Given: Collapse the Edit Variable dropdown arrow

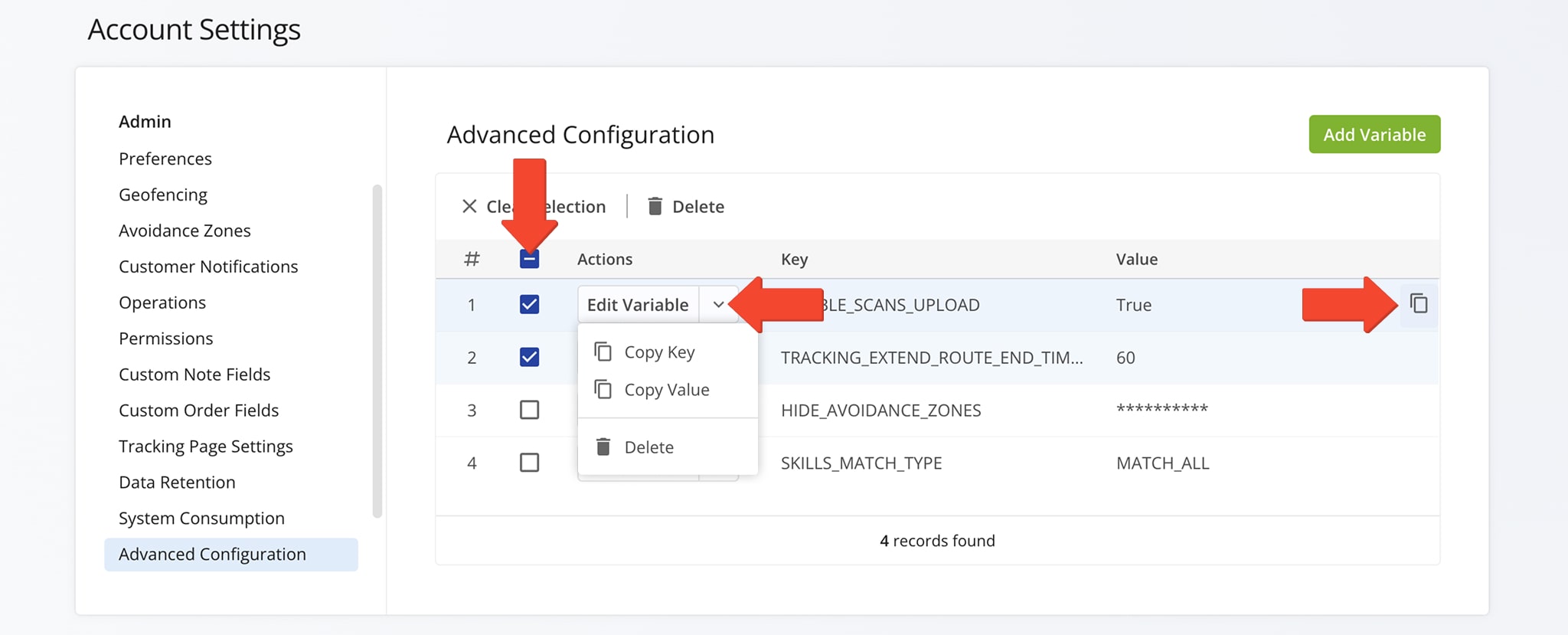Looking at the screenshot, I should [718, 304].
